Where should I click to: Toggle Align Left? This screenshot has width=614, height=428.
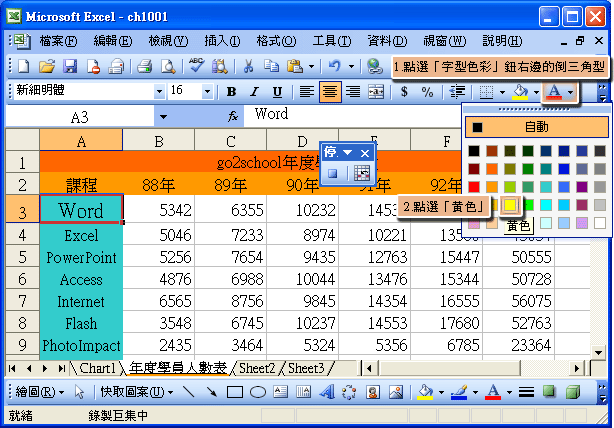point(306,92)
